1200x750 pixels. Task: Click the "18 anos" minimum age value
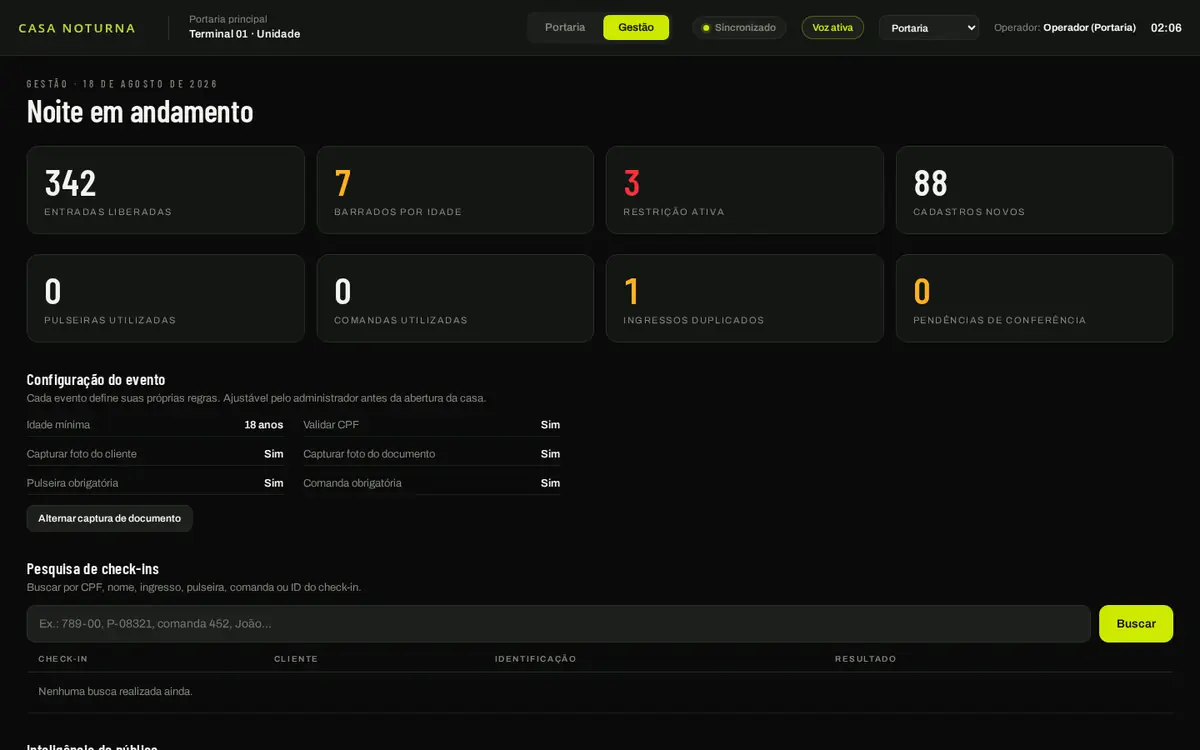pos(264,425)
